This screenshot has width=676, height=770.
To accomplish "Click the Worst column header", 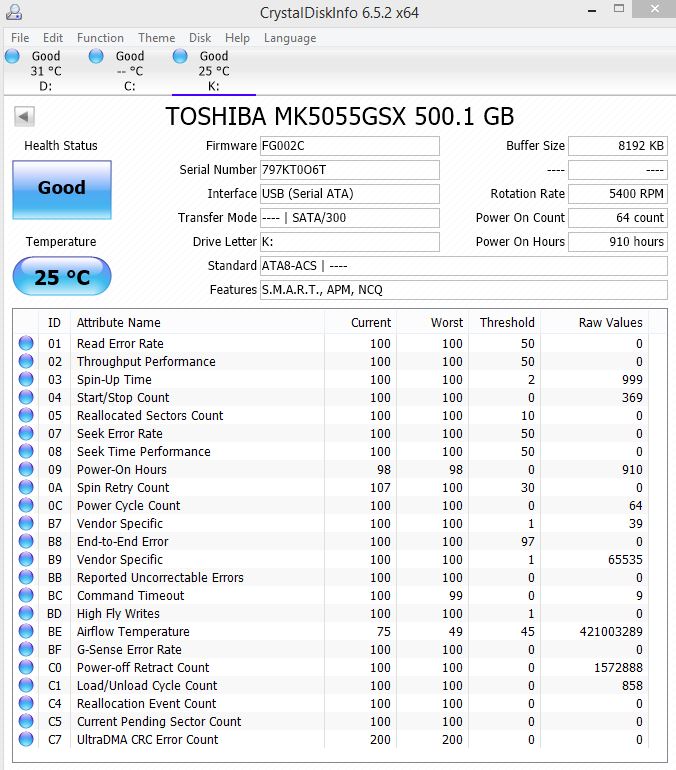I will 432,323.
